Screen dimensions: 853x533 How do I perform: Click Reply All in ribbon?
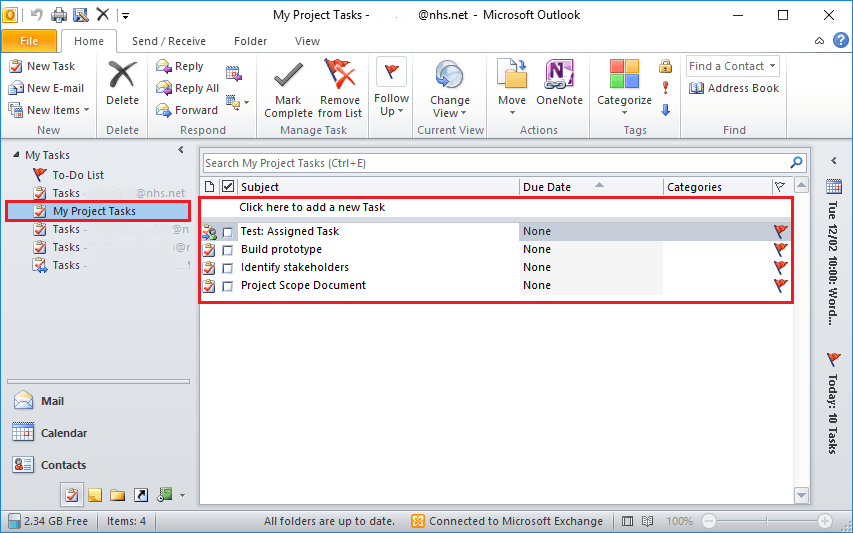click(187, 88)
